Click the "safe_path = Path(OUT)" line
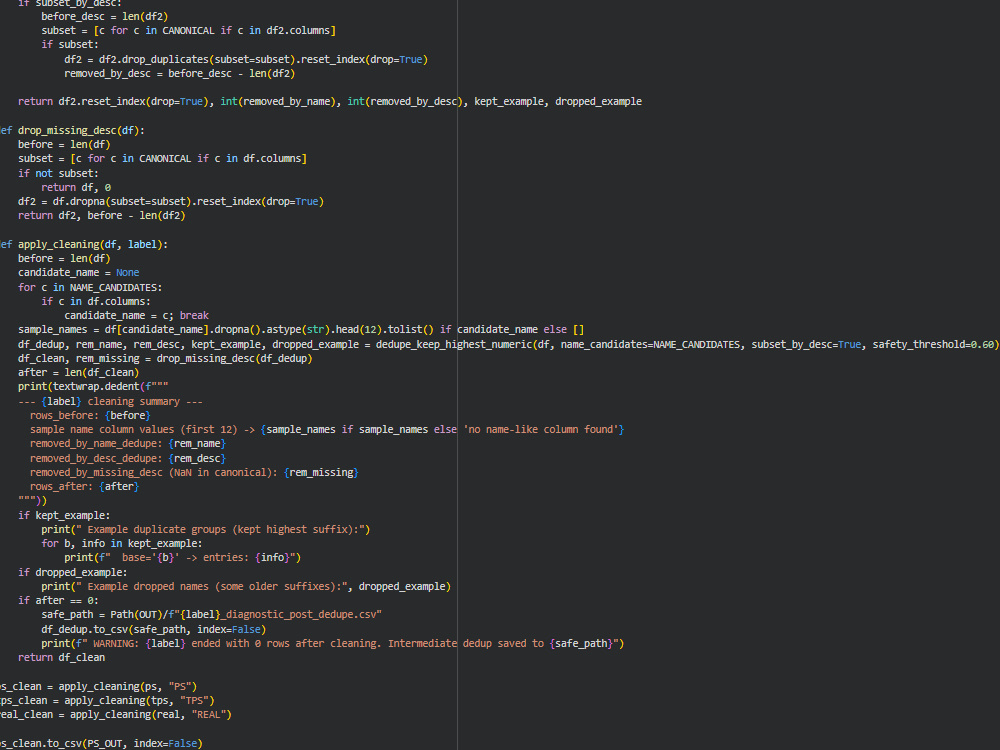The width and height of the screenshot is (1000, 750). (212, 615)
